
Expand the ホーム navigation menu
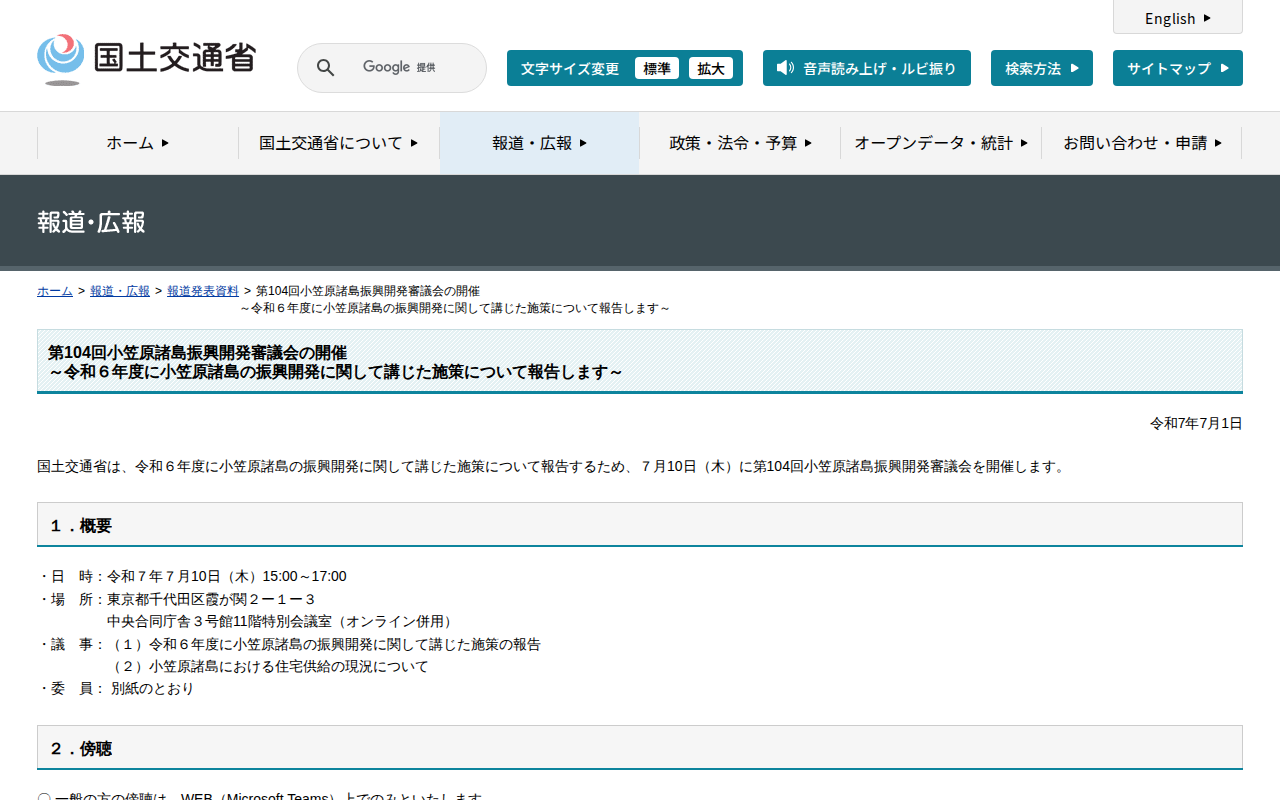pyautogui.click(x=138, y=143)
